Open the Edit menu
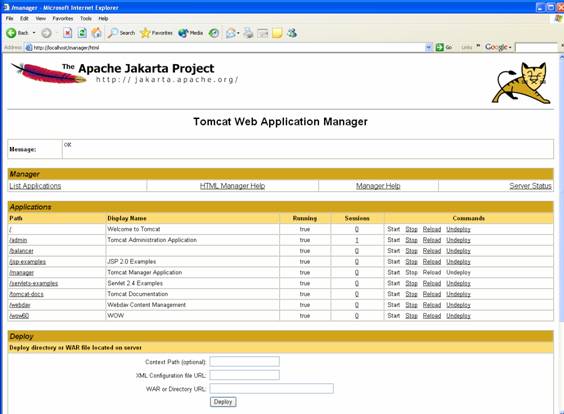Screen dimensions: 564x414 [x=24, y=18]
